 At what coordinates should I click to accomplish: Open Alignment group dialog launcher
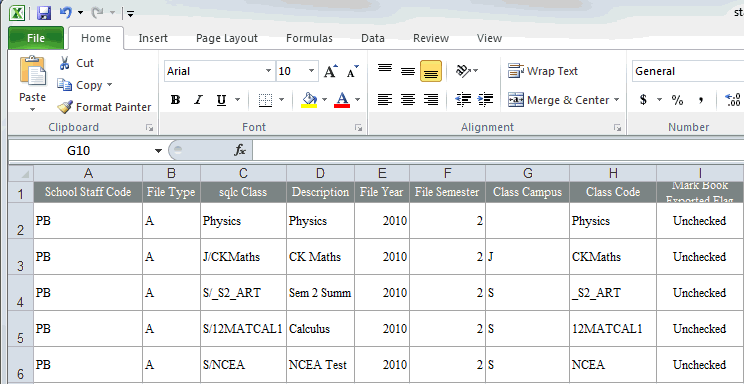click(x=617, y=127)
